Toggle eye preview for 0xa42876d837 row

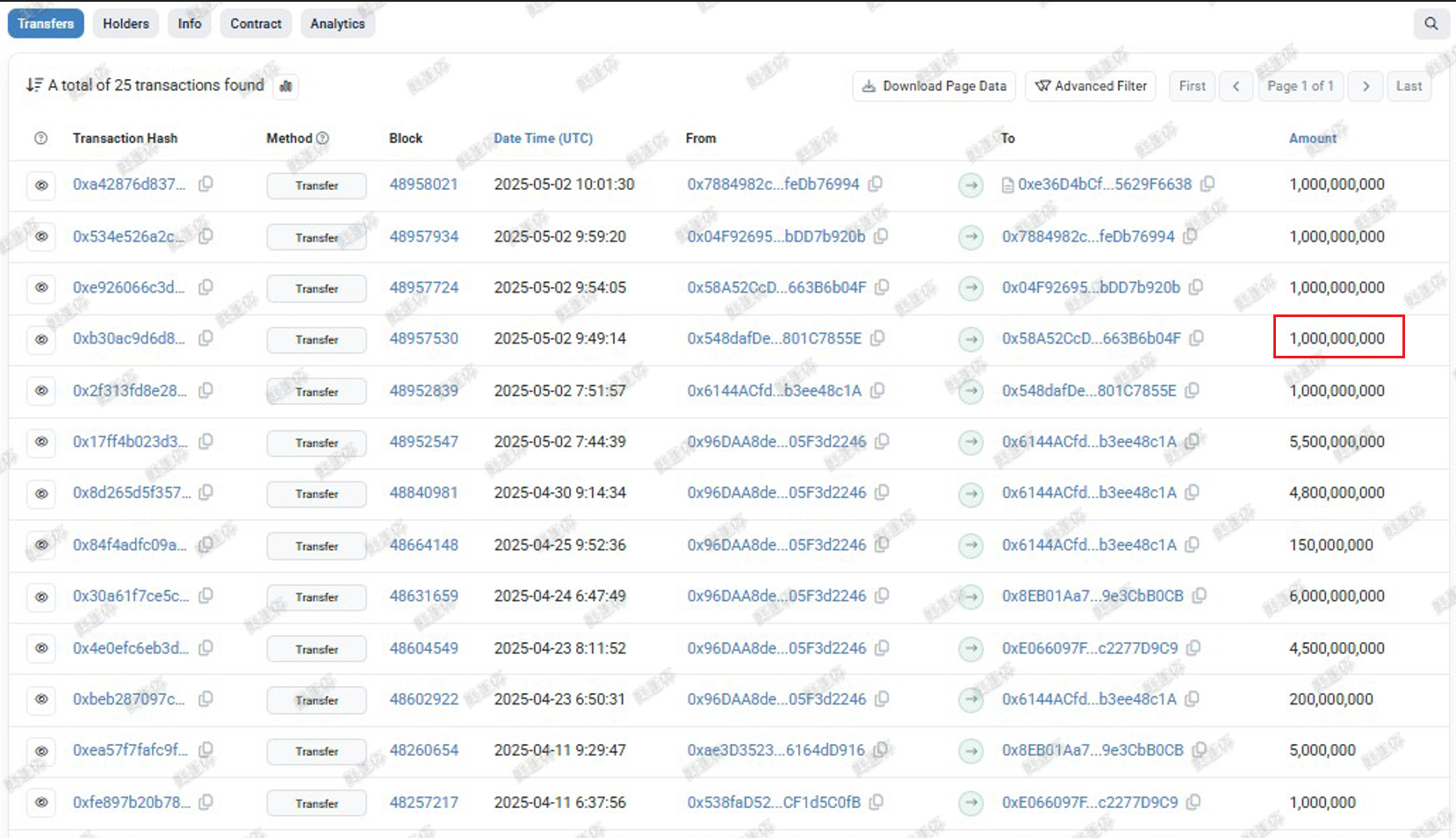coord(41,185)
